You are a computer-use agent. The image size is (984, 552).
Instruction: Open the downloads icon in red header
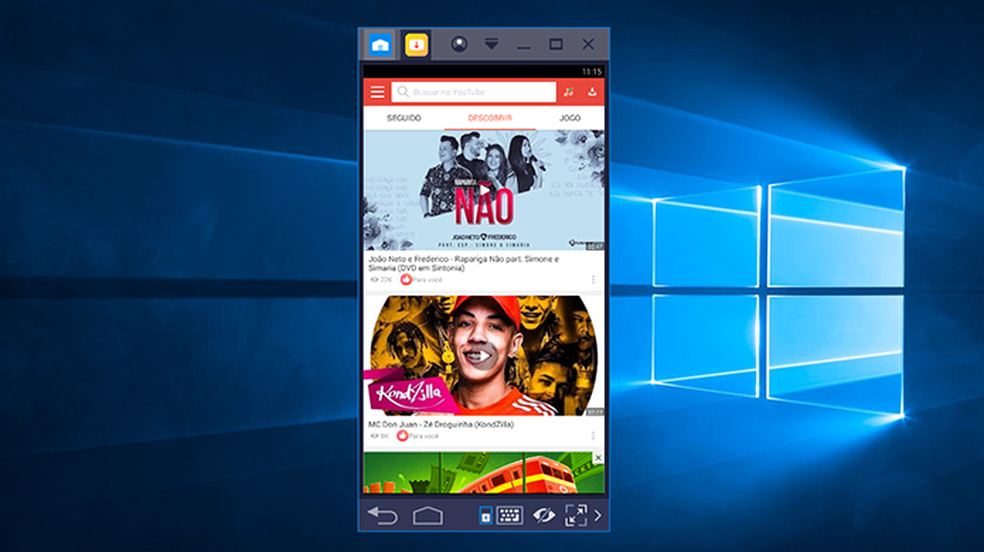pos(592,92)
